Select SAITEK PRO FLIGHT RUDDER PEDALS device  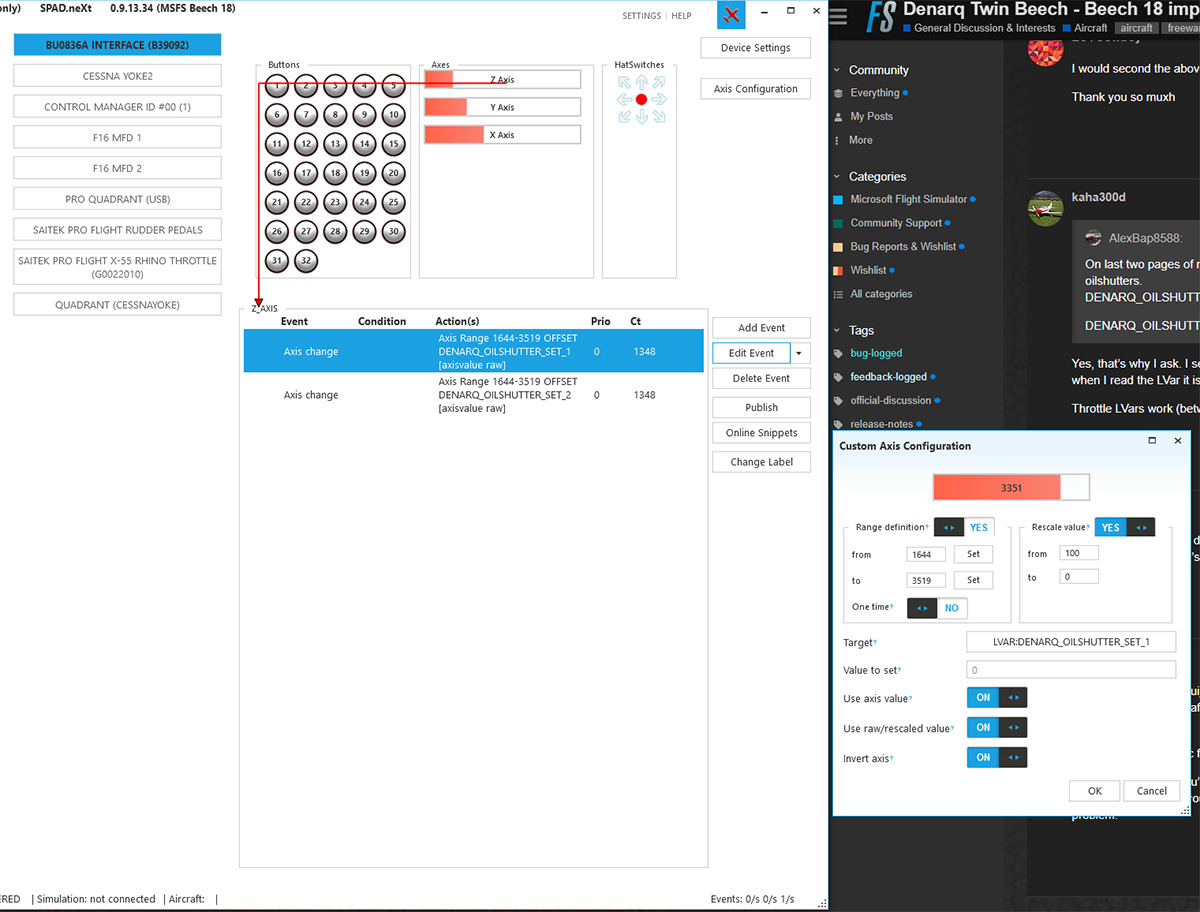click(x=117, y=230)
